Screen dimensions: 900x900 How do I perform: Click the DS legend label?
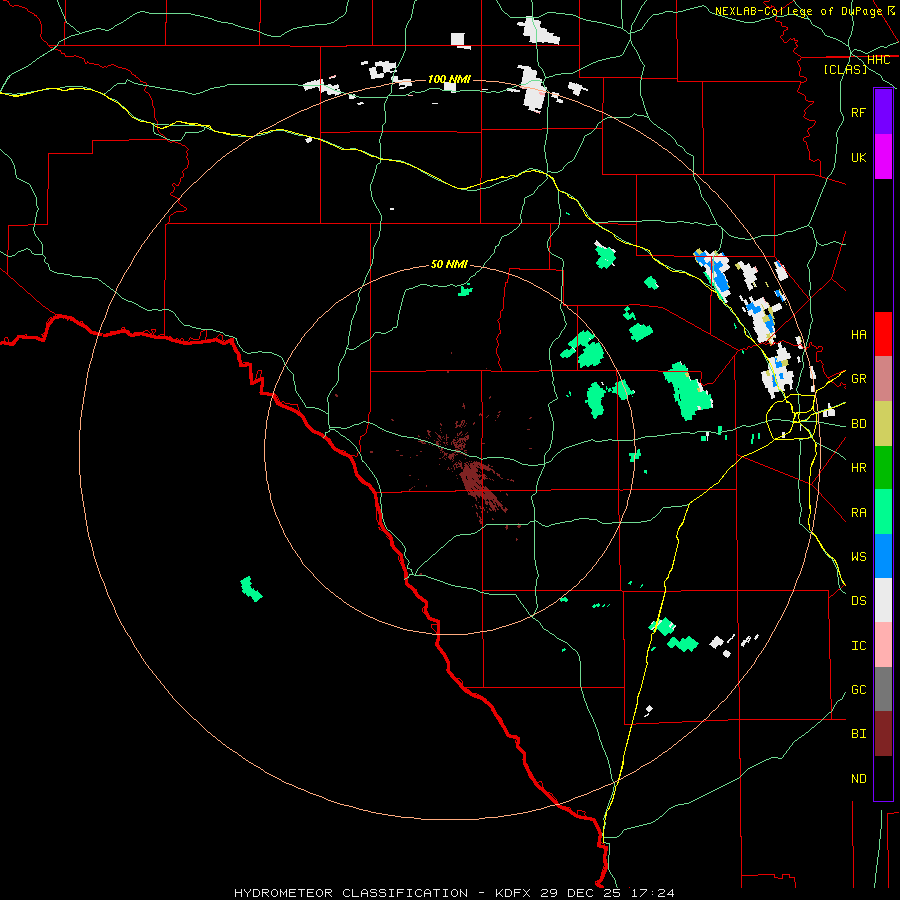tap(859, 601)
